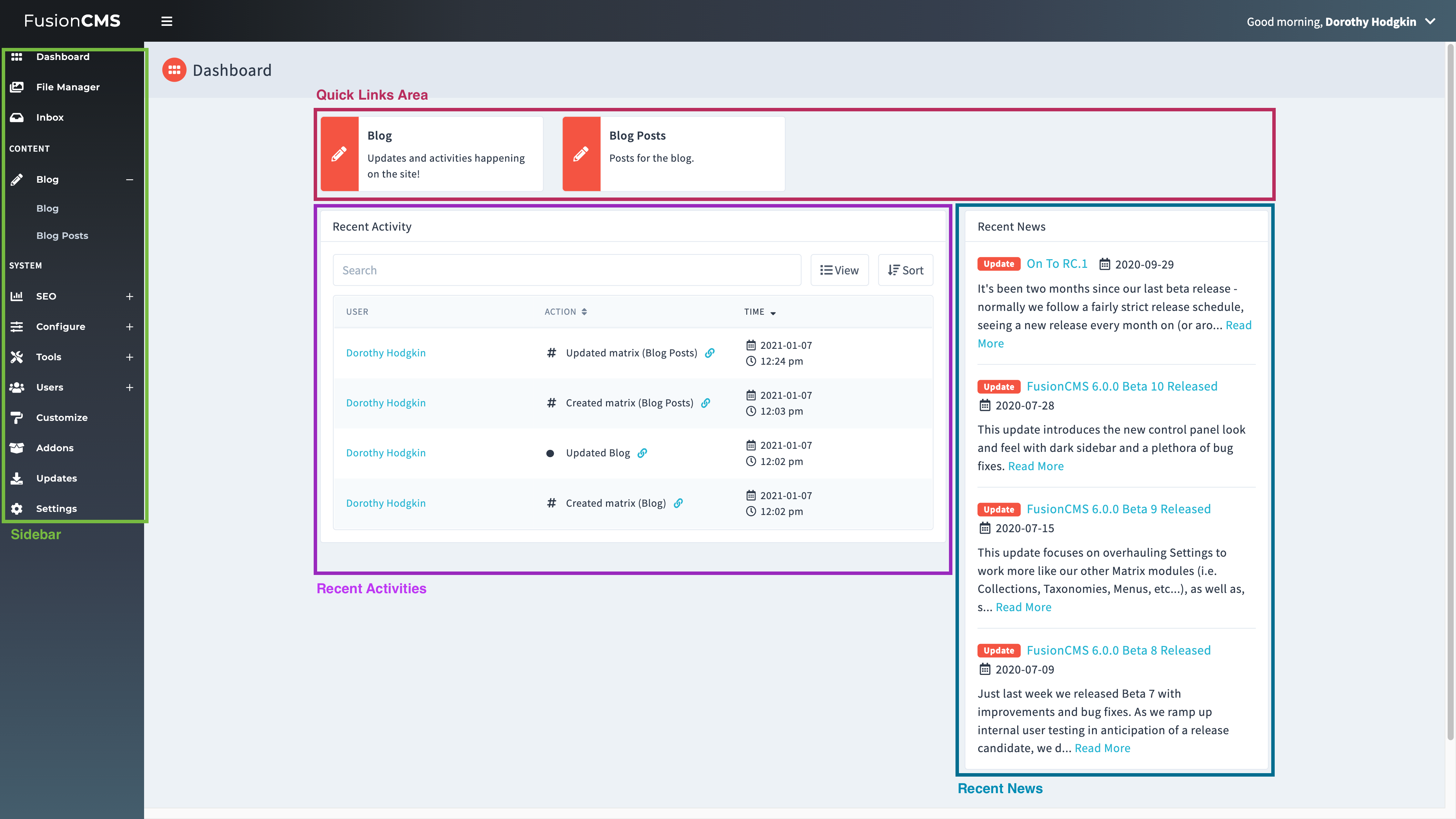1456x819 pixels.
Task: Open link icon beside Updated Blog
Action: pyautogui.click(x=642, y=453)
